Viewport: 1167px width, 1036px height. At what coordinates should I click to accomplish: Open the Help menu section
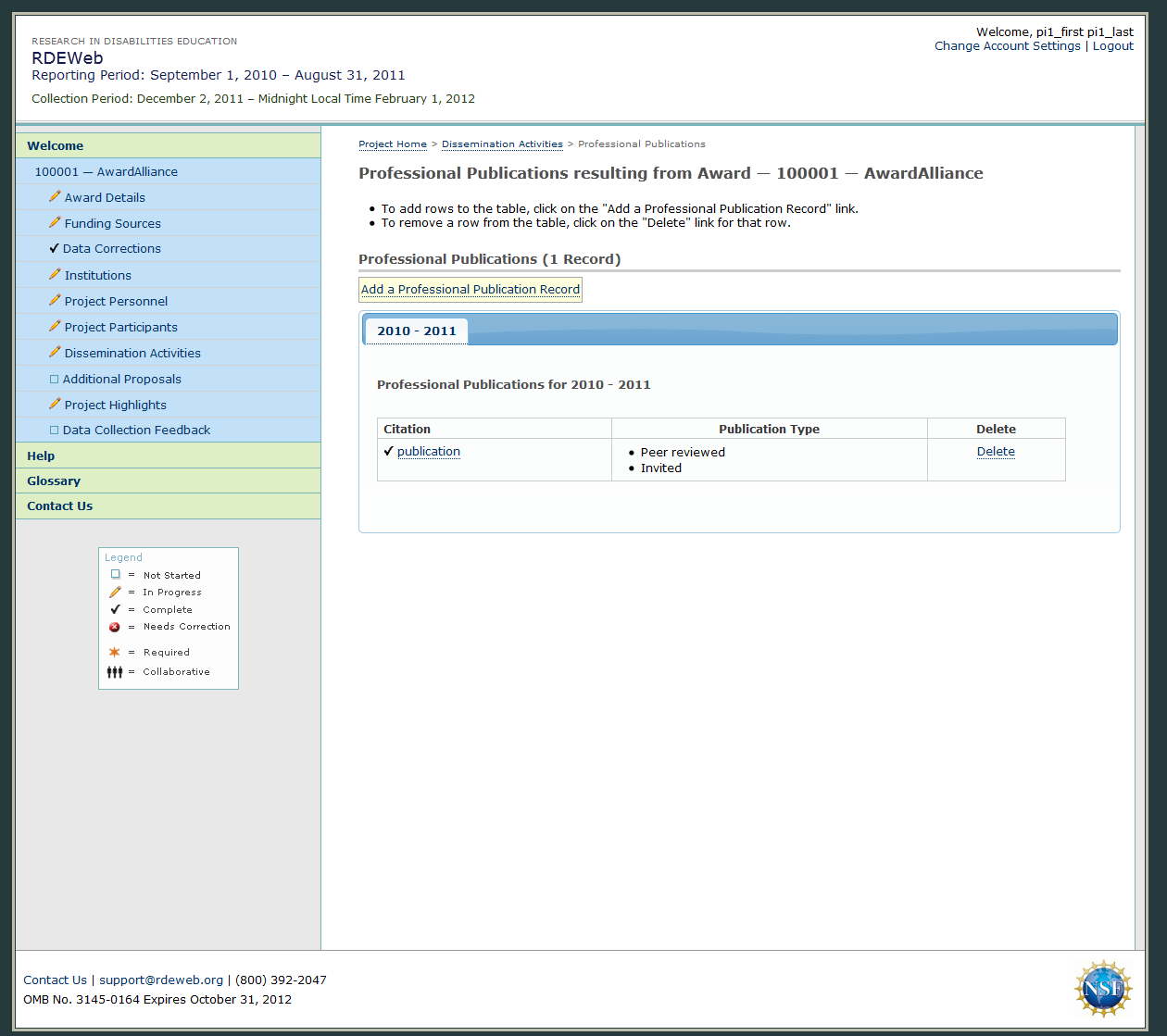(41, 456)
